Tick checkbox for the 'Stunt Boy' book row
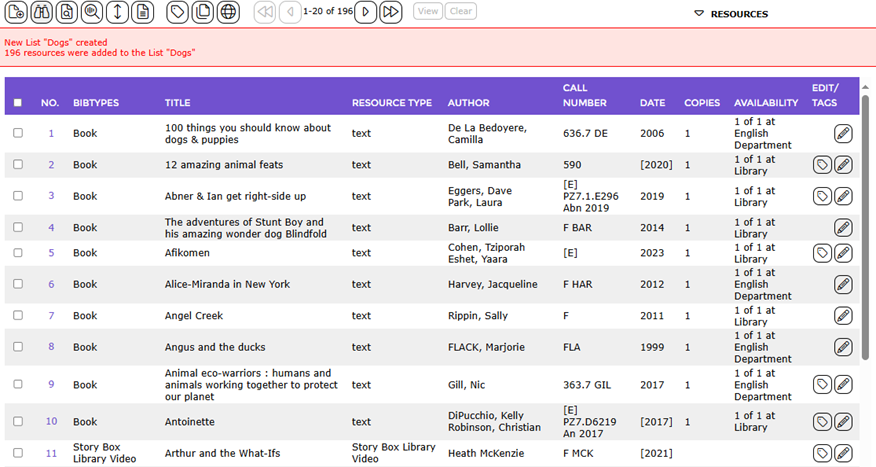 [18, 227]
